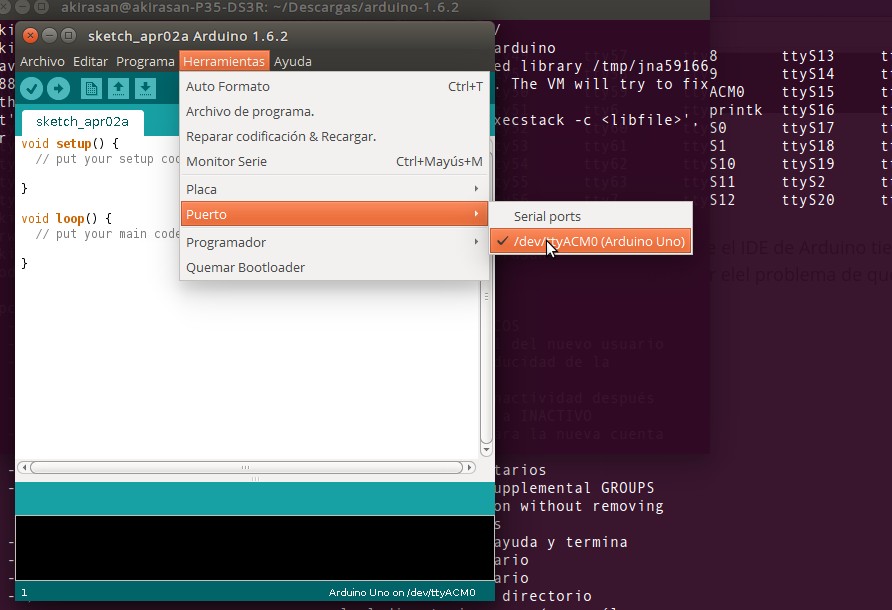892x610 pixels.
Task: Click the void setup() line in editor
Action: point(70,143)
